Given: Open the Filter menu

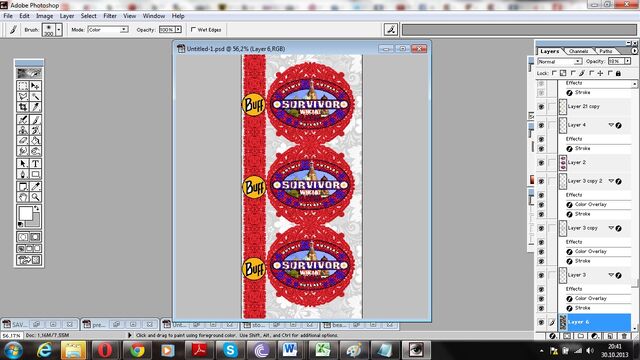Looking at the screenshot, I should pyautogui.click(x=110, y=16).
